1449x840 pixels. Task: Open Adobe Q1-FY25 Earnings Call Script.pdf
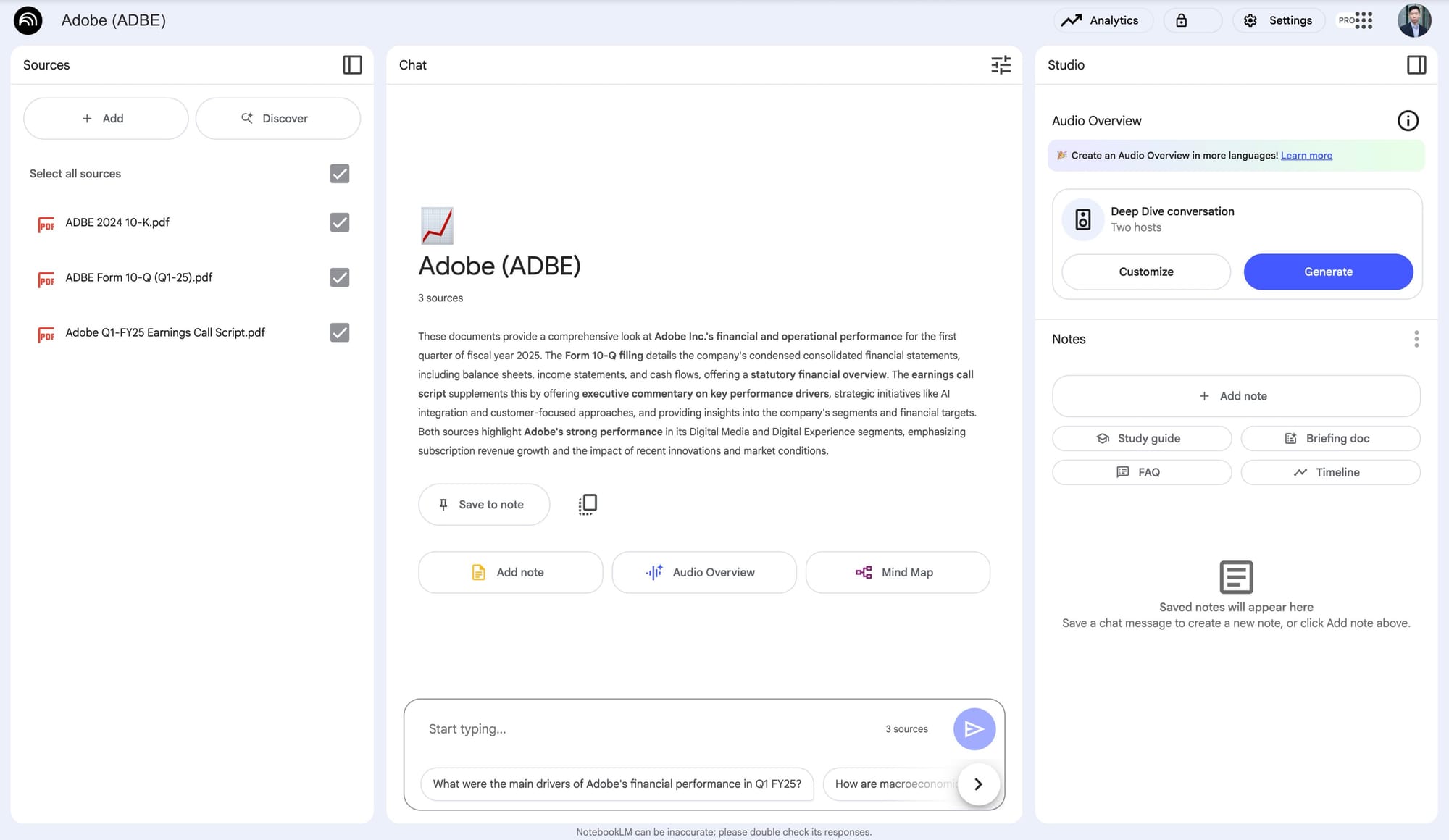[165, 332]
